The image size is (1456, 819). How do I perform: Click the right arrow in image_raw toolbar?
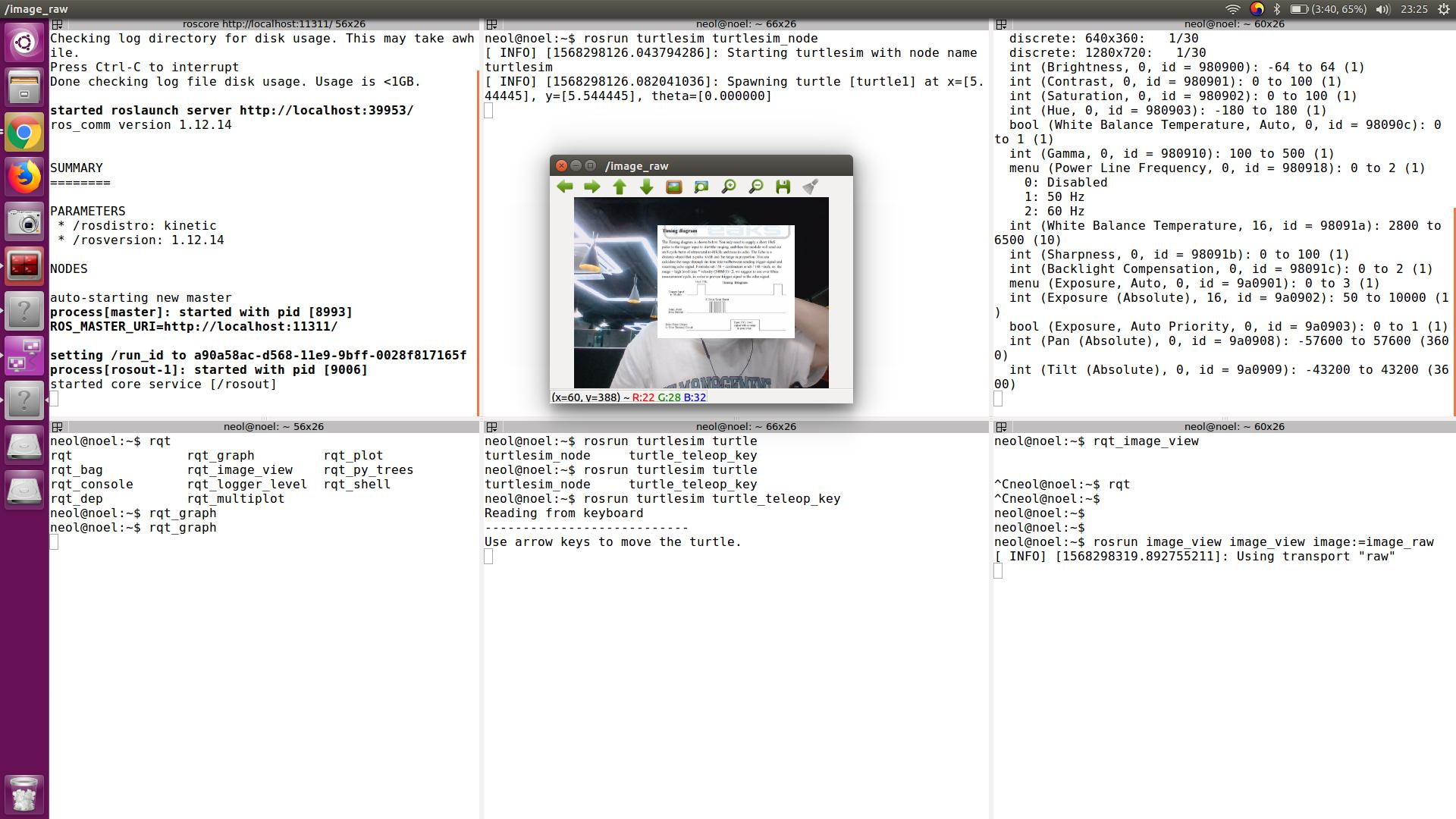[x=591, y=187]
